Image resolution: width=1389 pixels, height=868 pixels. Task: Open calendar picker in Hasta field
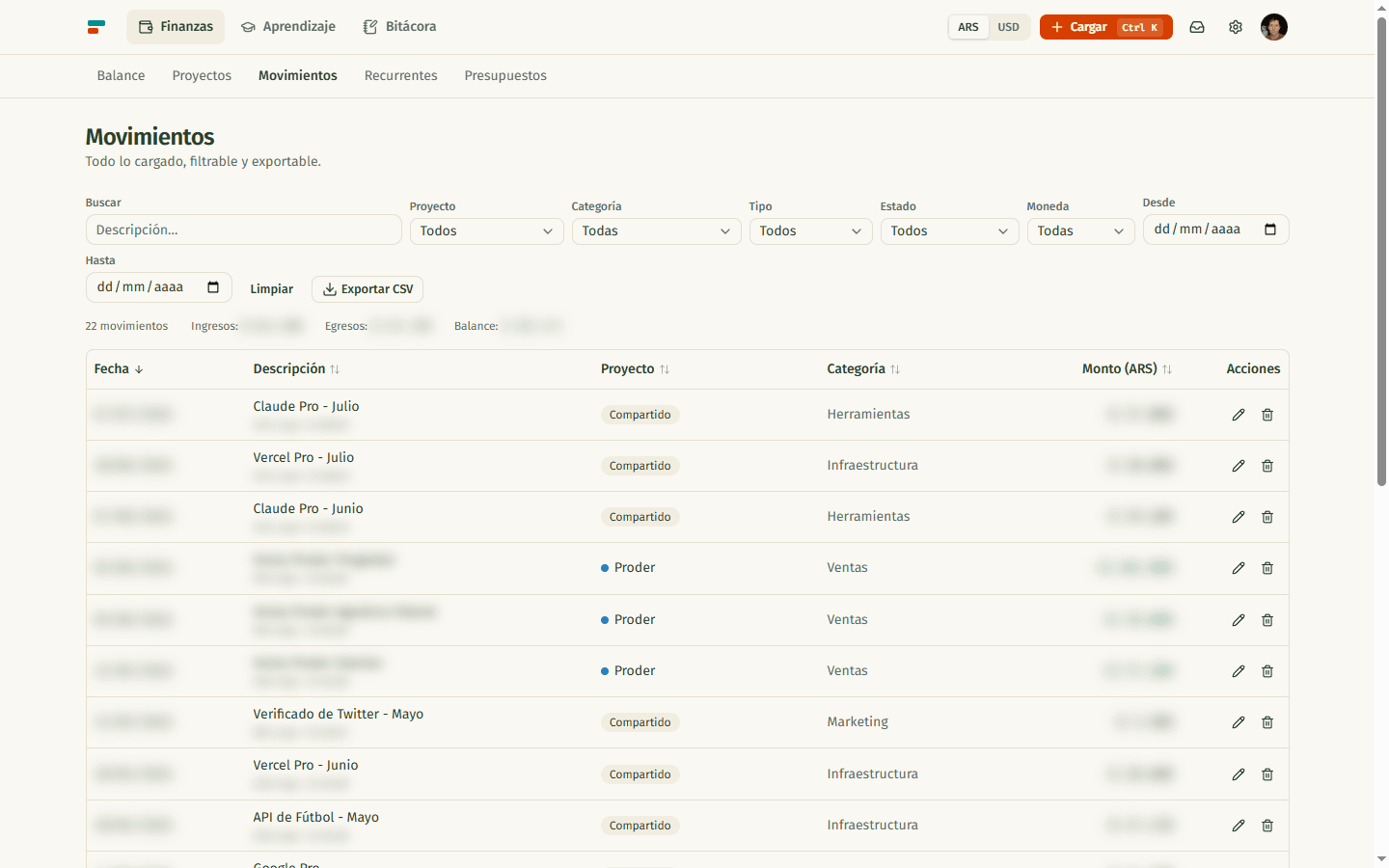[x=213, y=287]
